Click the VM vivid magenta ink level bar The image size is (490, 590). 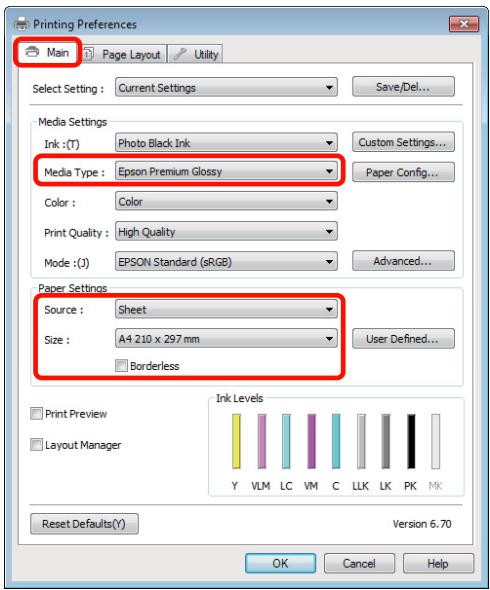(311, 441)
